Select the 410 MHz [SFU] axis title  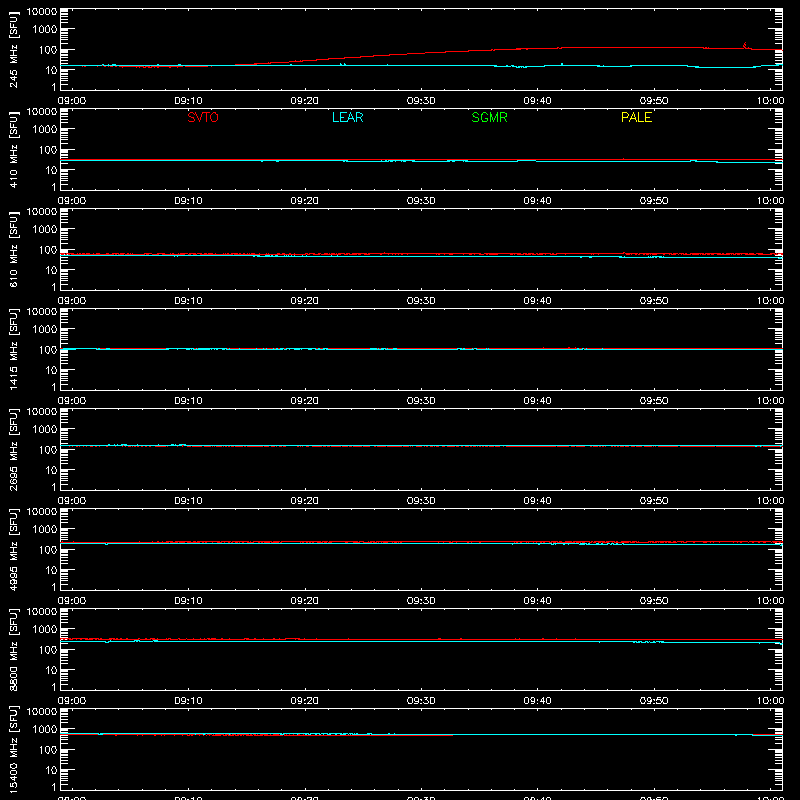tap(13, 149)
